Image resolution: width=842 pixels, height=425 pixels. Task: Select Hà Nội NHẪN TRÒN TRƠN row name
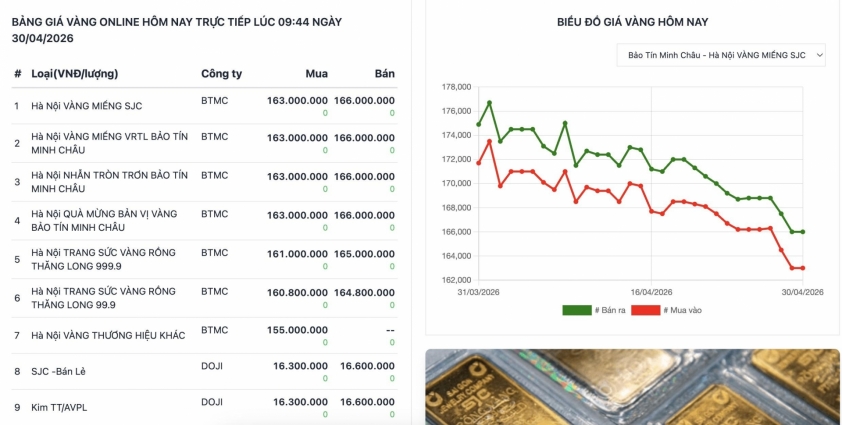click(109, 182)
